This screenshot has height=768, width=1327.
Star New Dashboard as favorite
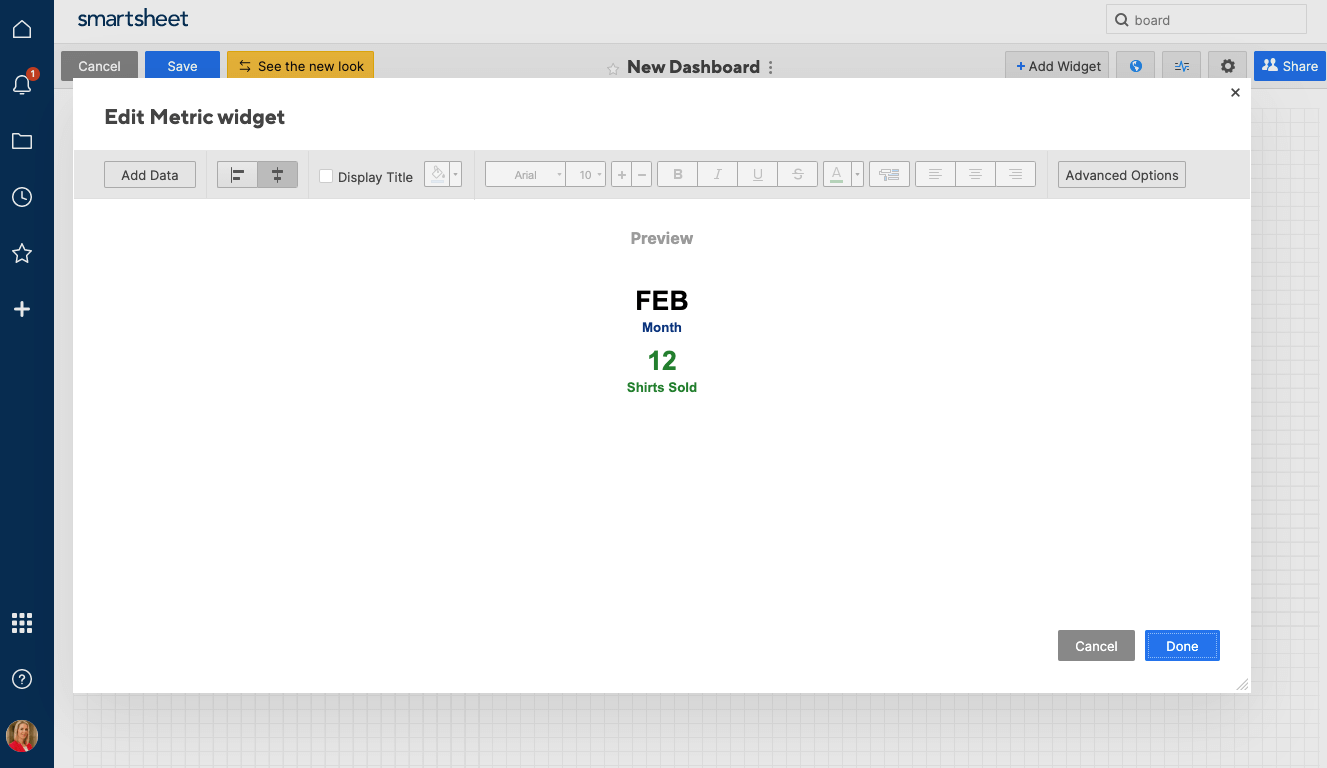[x=613, y=68]
